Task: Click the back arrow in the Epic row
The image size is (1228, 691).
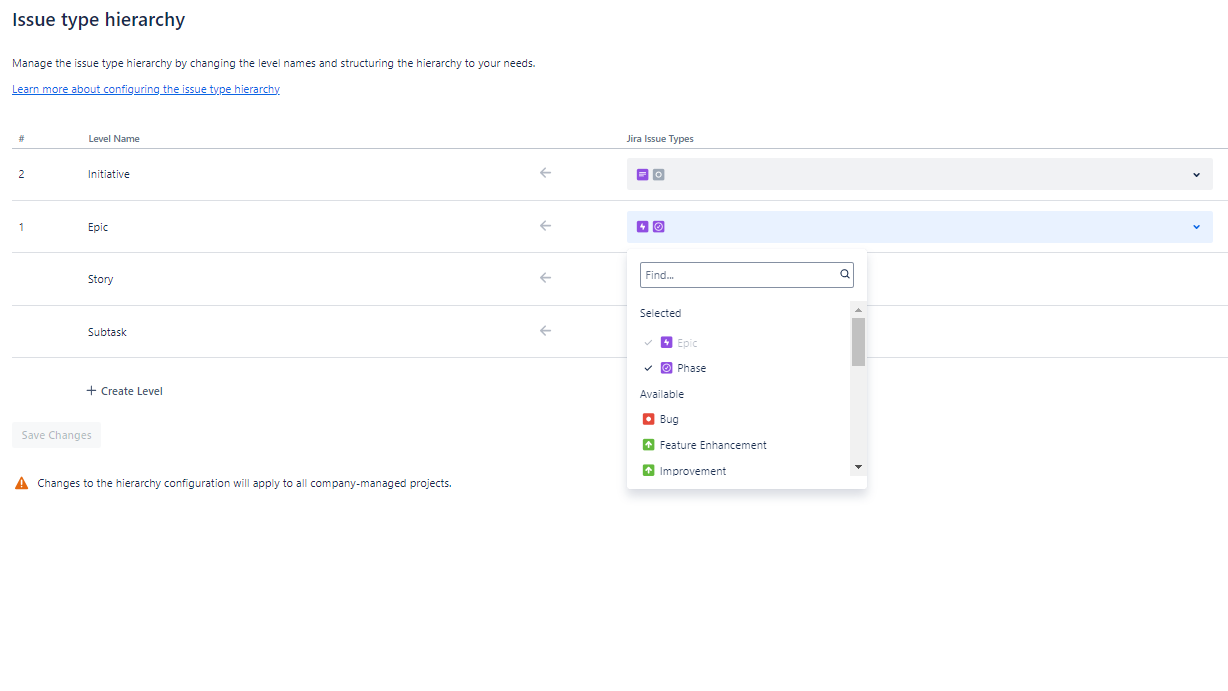Action: tap(545, 226)
